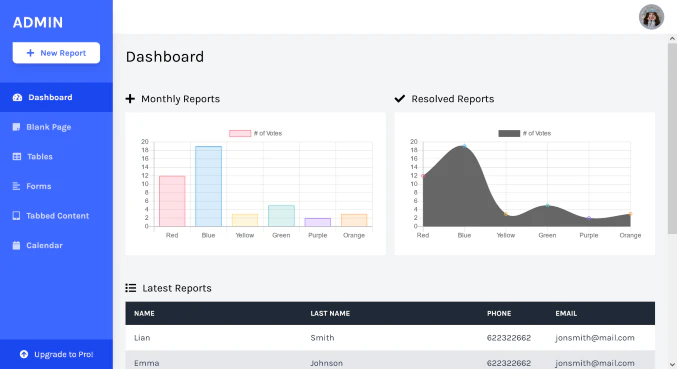
Task: Open the Dashboard menu item
Action: tap(56, 97)
